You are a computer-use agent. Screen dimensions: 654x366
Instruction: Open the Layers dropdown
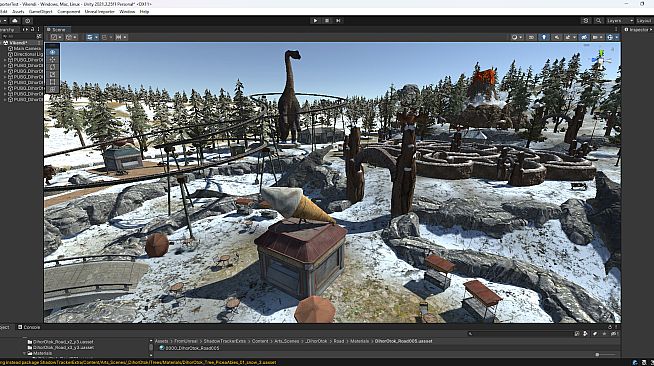point(620,20)
